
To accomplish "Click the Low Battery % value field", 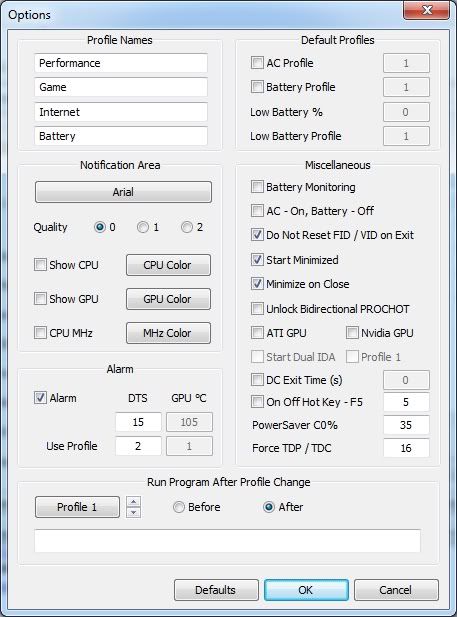I will (406, 112).
